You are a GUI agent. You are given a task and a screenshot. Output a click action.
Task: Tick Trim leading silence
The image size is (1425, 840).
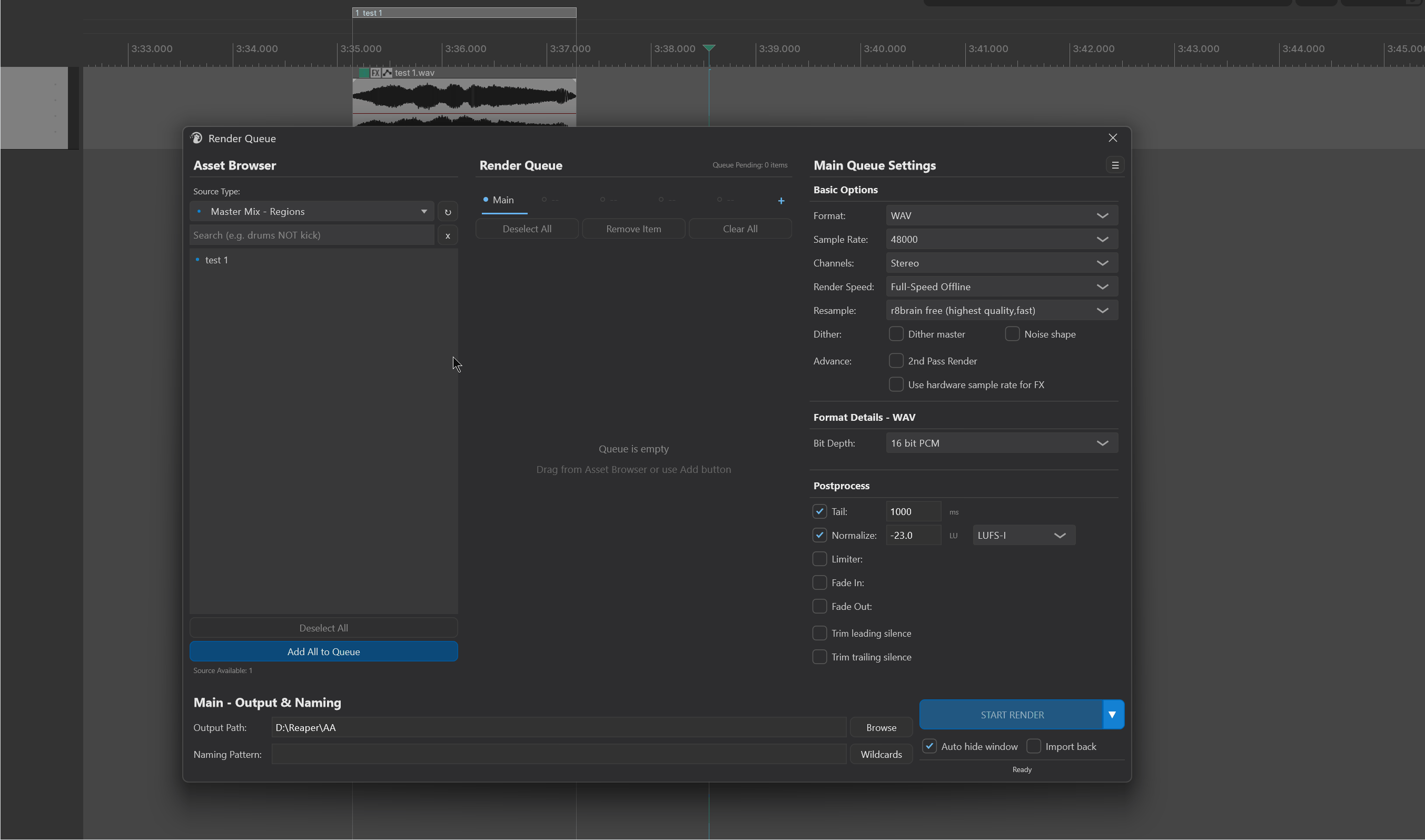(819, 634)
